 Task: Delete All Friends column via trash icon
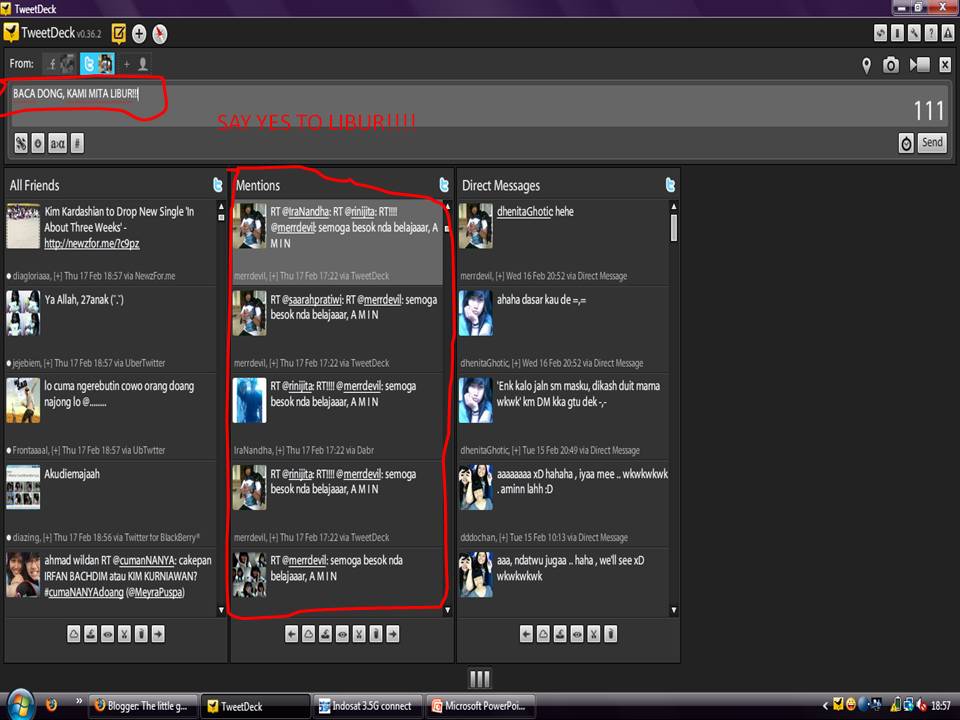(x=141, y=634)
